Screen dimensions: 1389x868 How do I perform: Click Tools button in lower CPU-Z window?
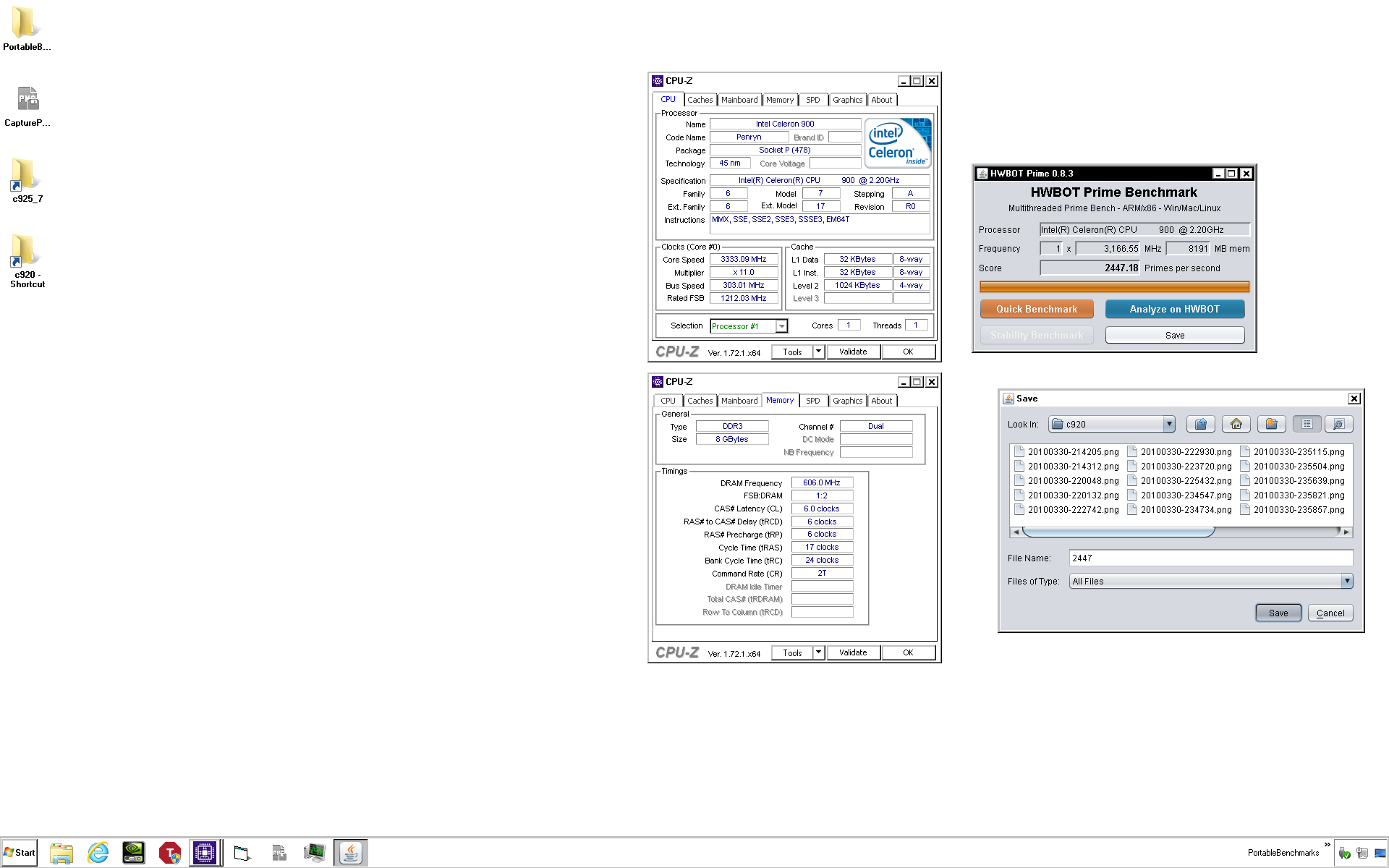click(x=792, y=653)
